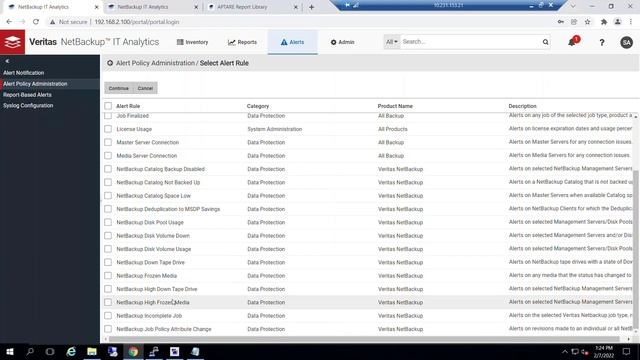Switch to the second NetBackup IT Analytics tab
The width and height of the screenshot is (640, 360).
[x=143, y=7]
